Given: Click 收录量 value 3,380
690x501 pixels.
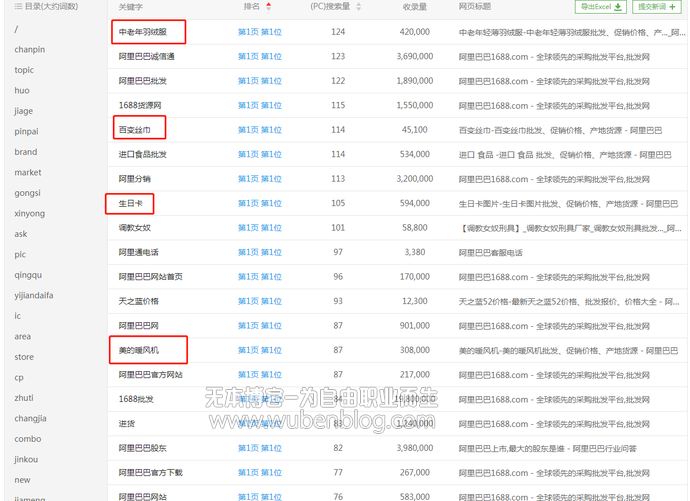Looking at the screenshot, I should click(415, 252).
